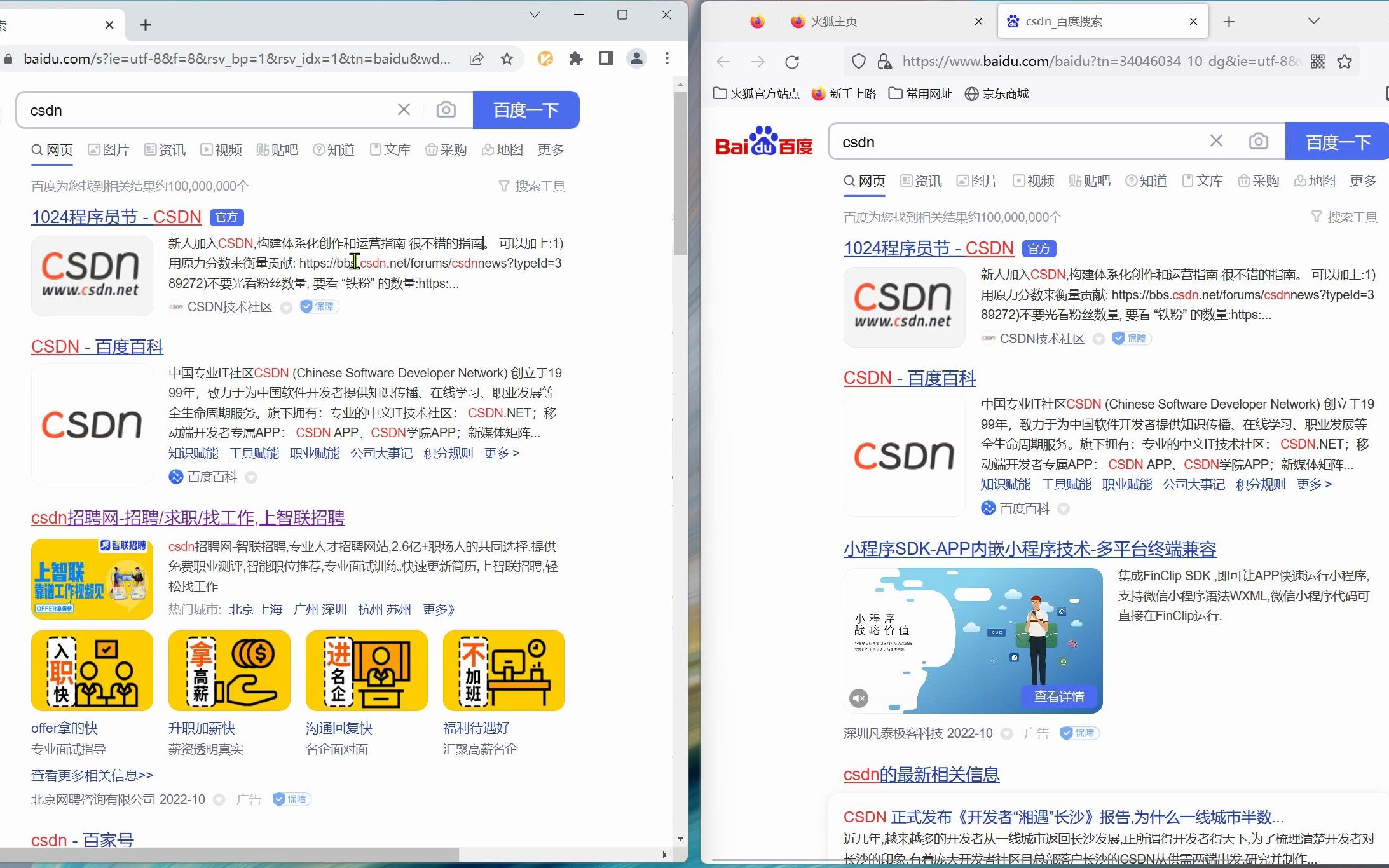Click the Baidu logo in Firefox
1389x868 pixels.
[763, 141]
